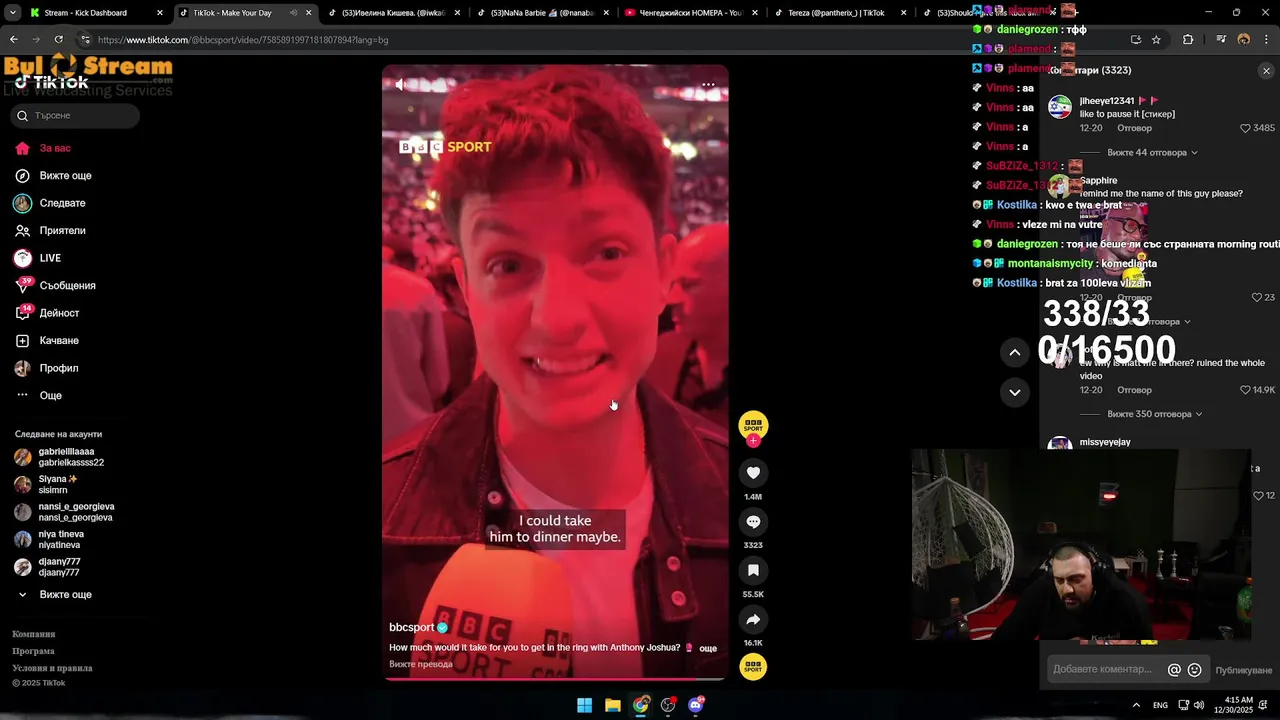
Task: Like the bbcsport video with heart icon
Action: coord(753,473)
